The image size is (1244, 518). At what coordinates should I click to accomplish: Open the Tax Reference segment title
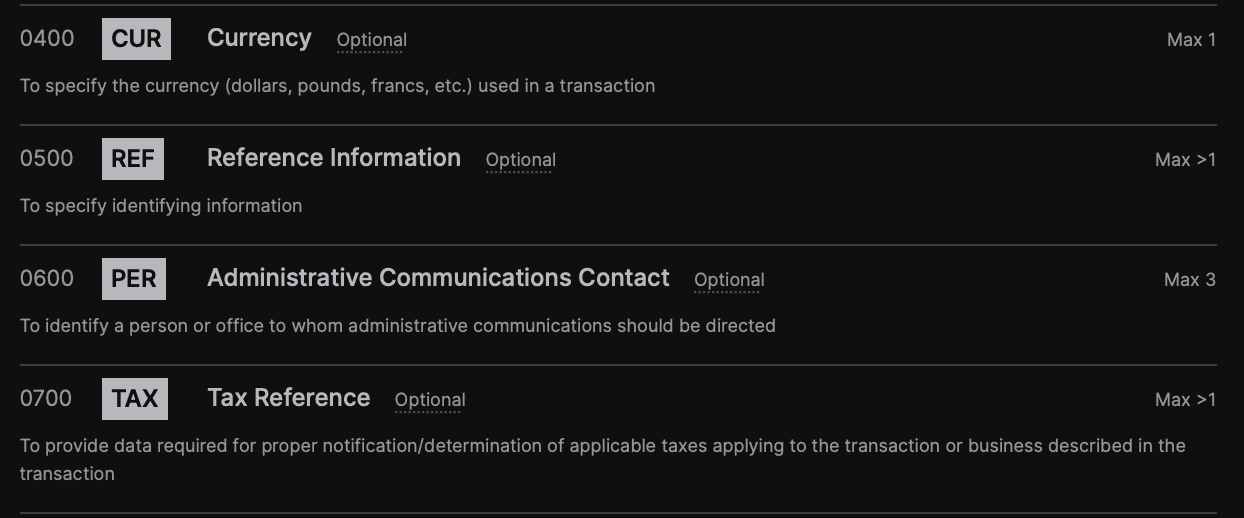(288, 398)
